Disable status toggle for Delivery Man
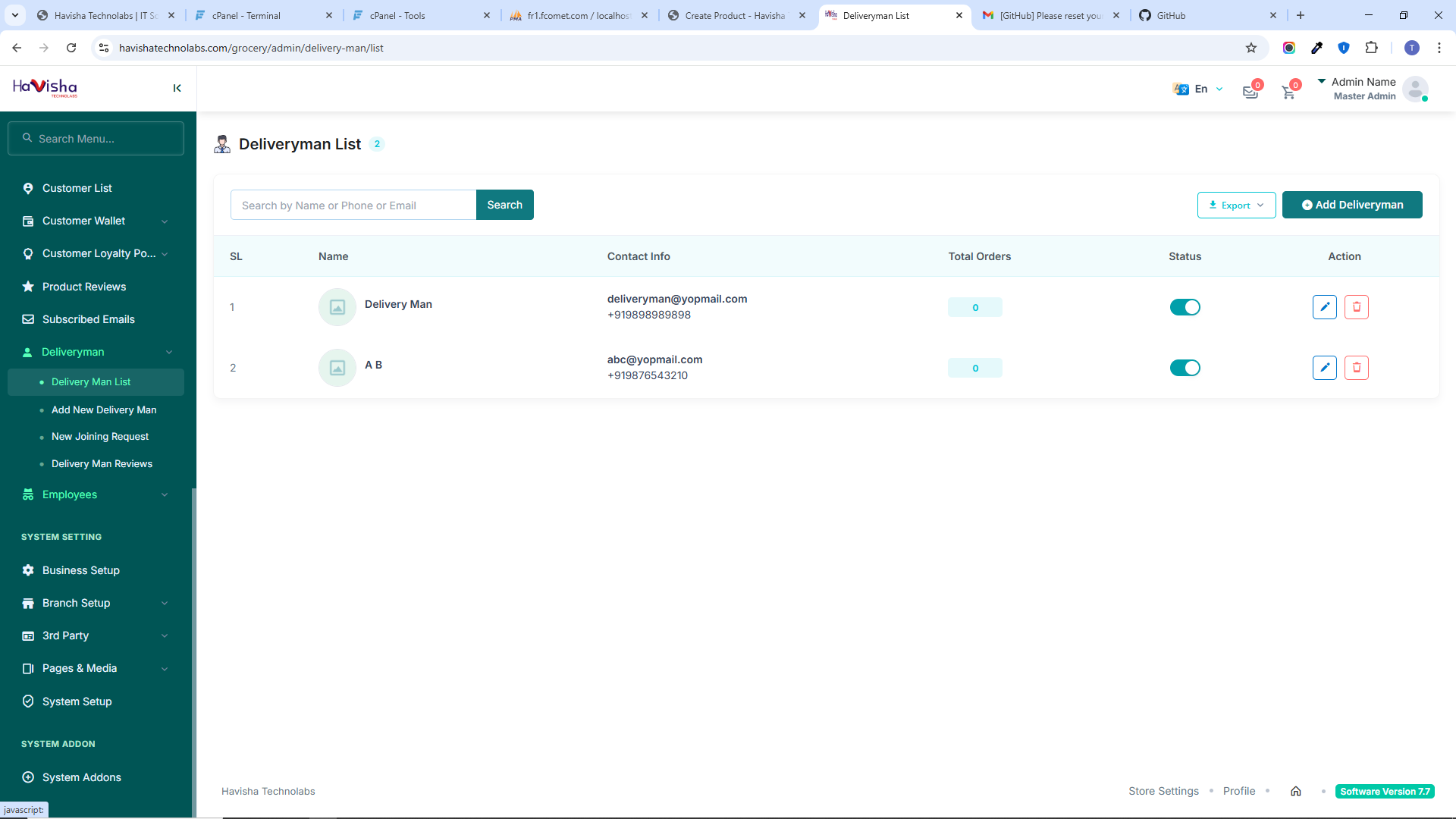Image resolution: width=1456 pixels, height=819 pixels. coord(1185,307)
